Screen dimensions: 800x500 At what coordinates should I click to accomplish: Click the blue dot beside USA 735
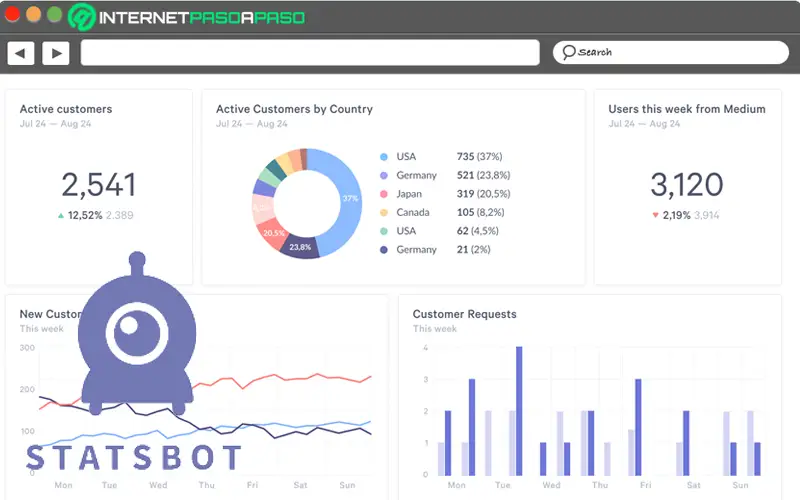(384, 157)
